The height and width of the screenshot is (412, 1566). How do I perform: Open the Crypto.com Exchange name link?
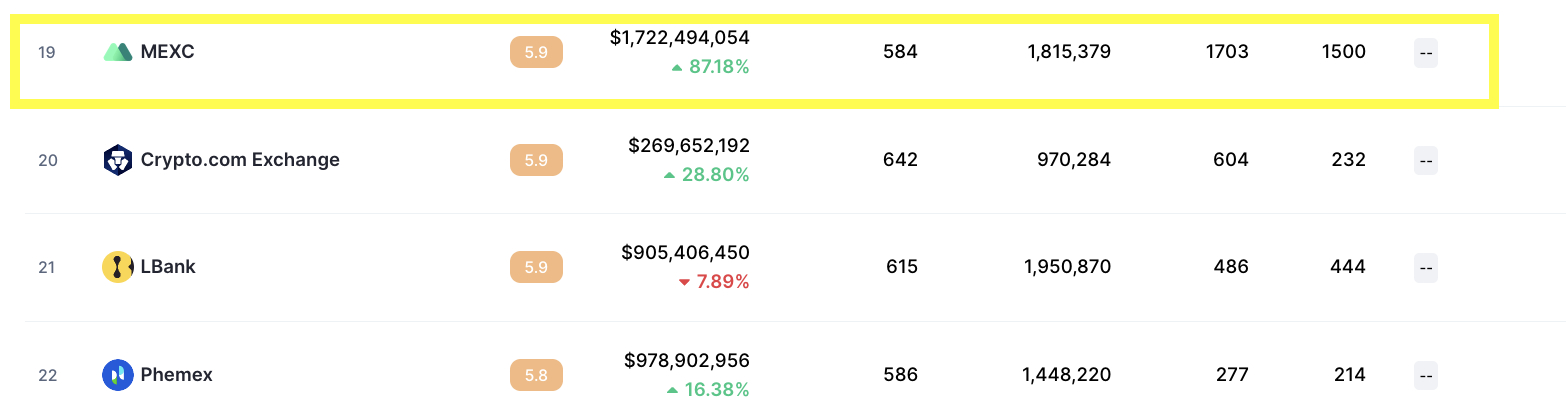pos(240,160)
